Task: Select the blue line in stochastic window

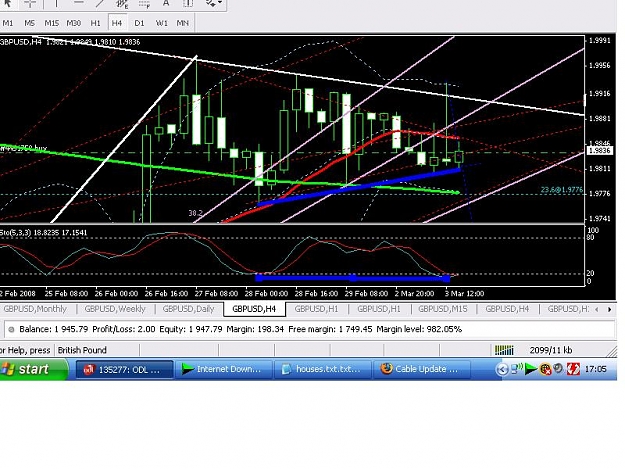Action: click(x=352, y=278)
